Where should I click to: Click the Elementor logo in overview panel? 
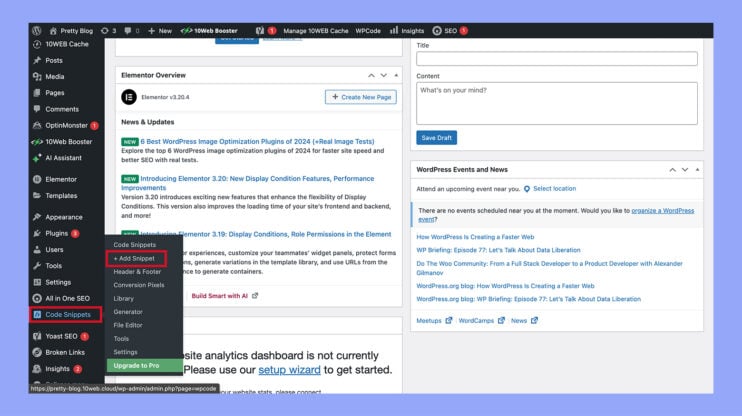(x=128, y=97)
